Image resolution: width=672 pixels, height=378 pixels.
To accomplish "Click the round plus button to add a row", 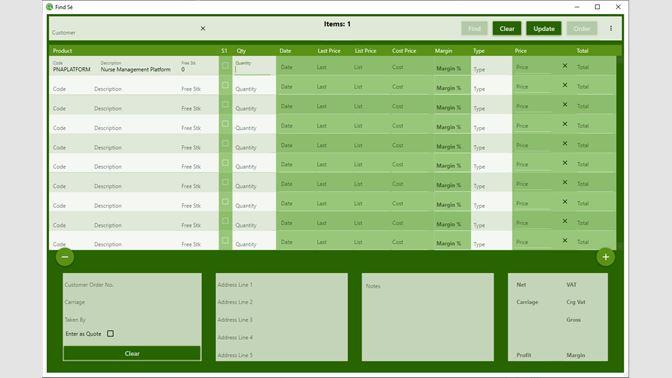I will (606, 257).
